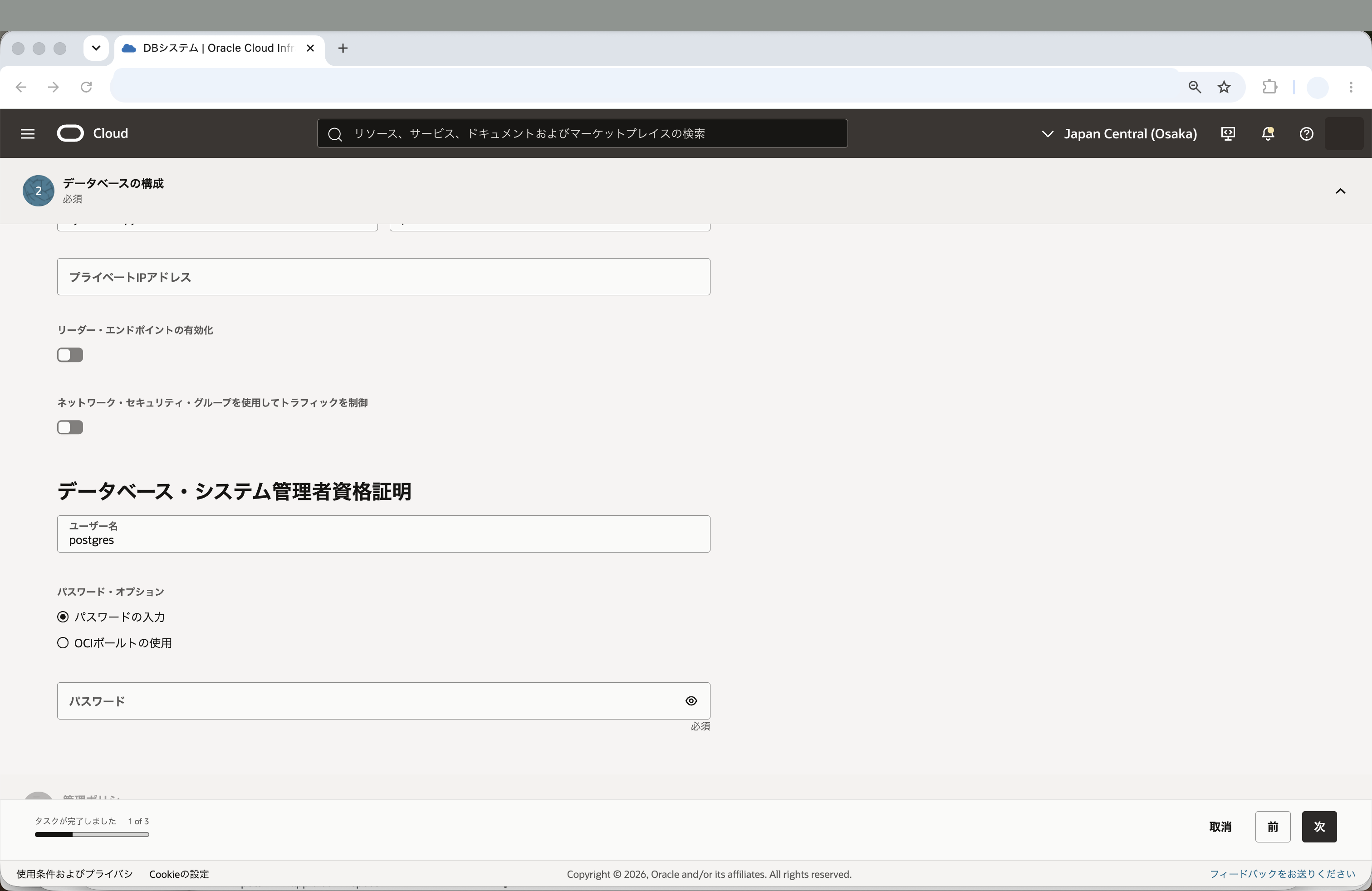1372x891 pixels.
Task: Click the 前 button
Action: click(1273, 827)
